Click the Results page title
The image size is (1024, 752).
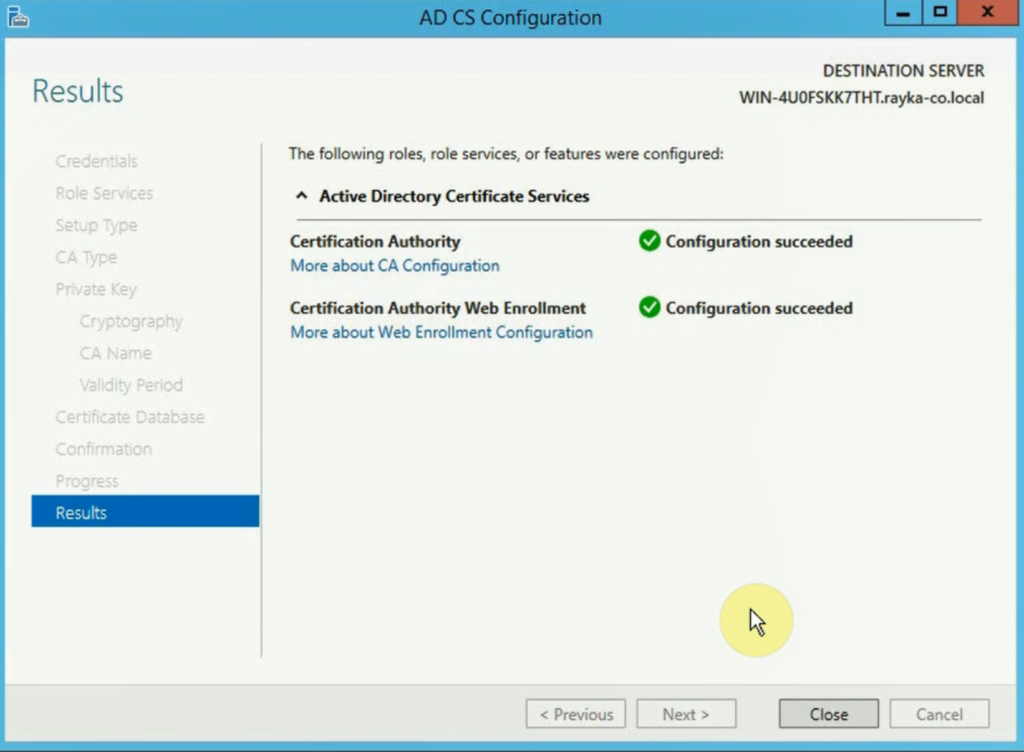click(78, 91)
